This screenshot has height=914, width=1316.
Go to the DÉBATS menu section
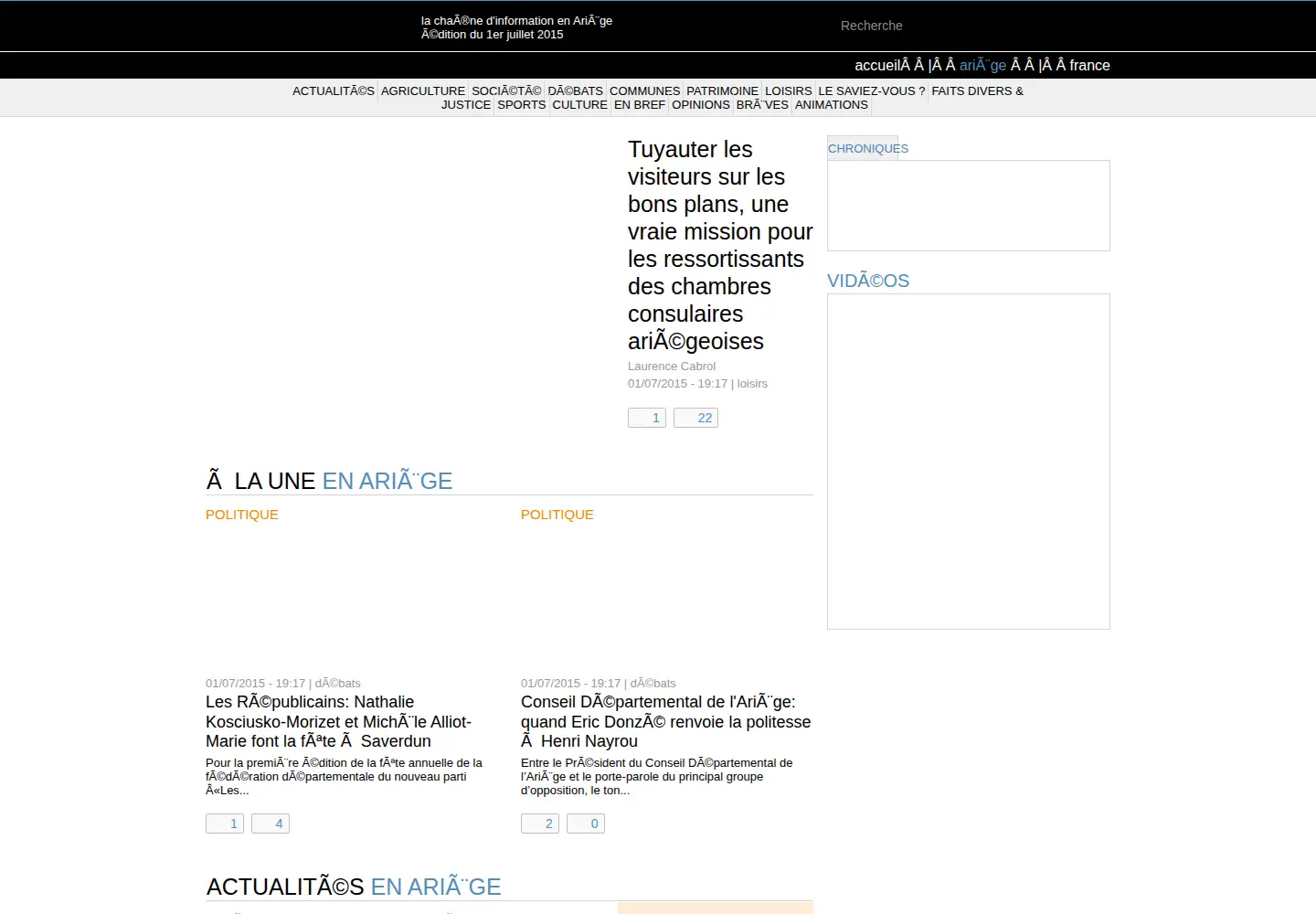pos(576,90)
